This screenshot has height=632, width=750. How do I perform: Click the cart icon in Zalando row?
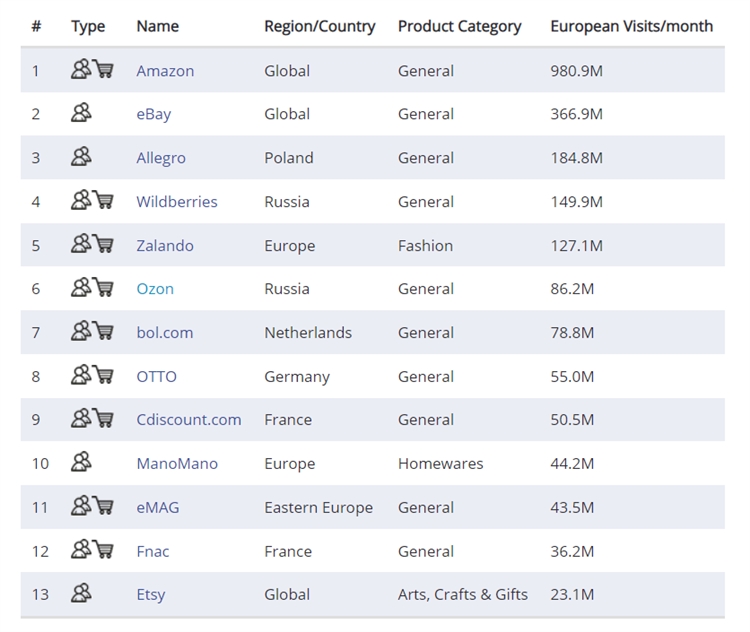[103, 245]
